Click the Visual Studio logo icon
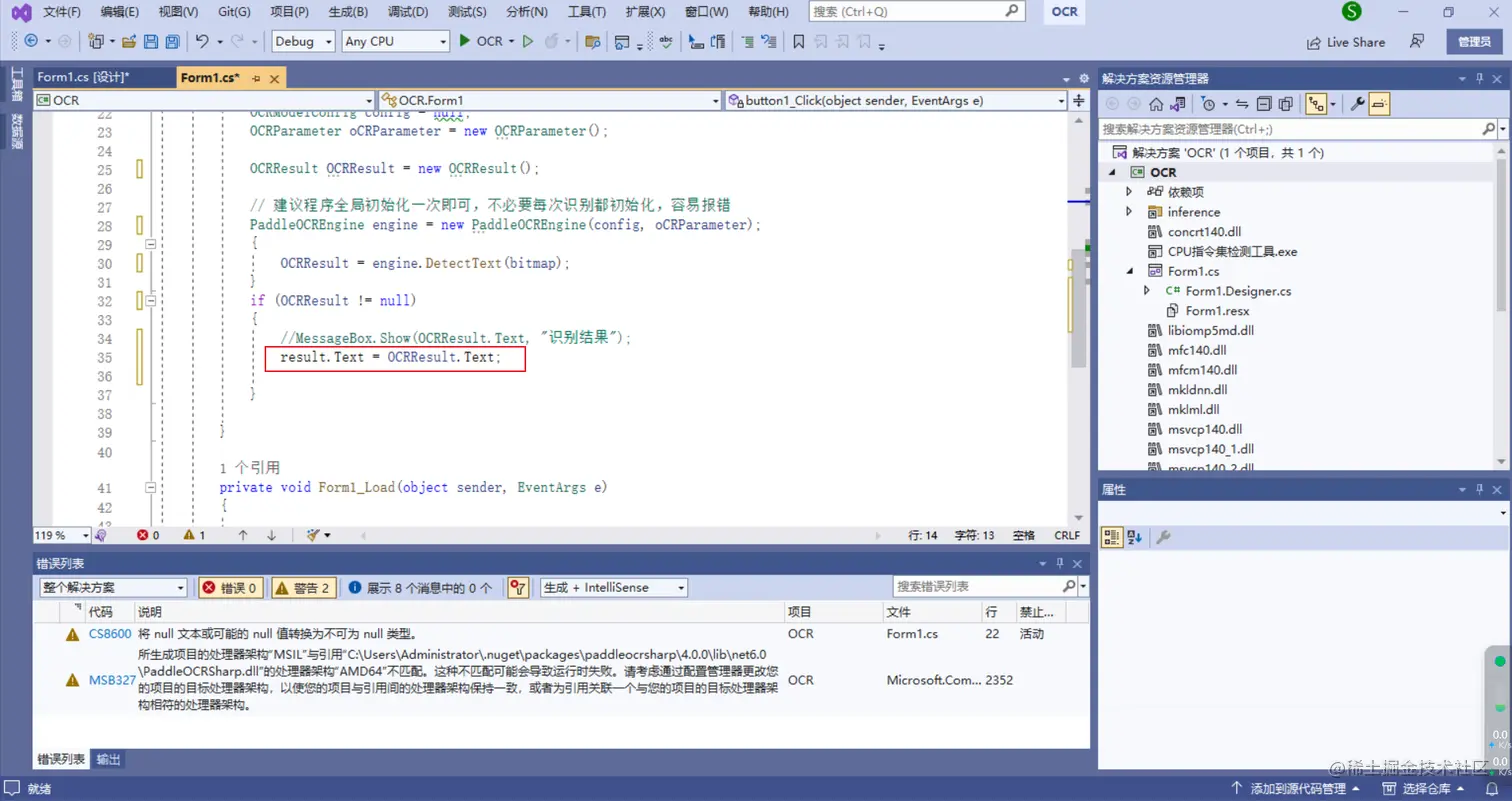Screen dimensions: 1512x801 [21, 12]
